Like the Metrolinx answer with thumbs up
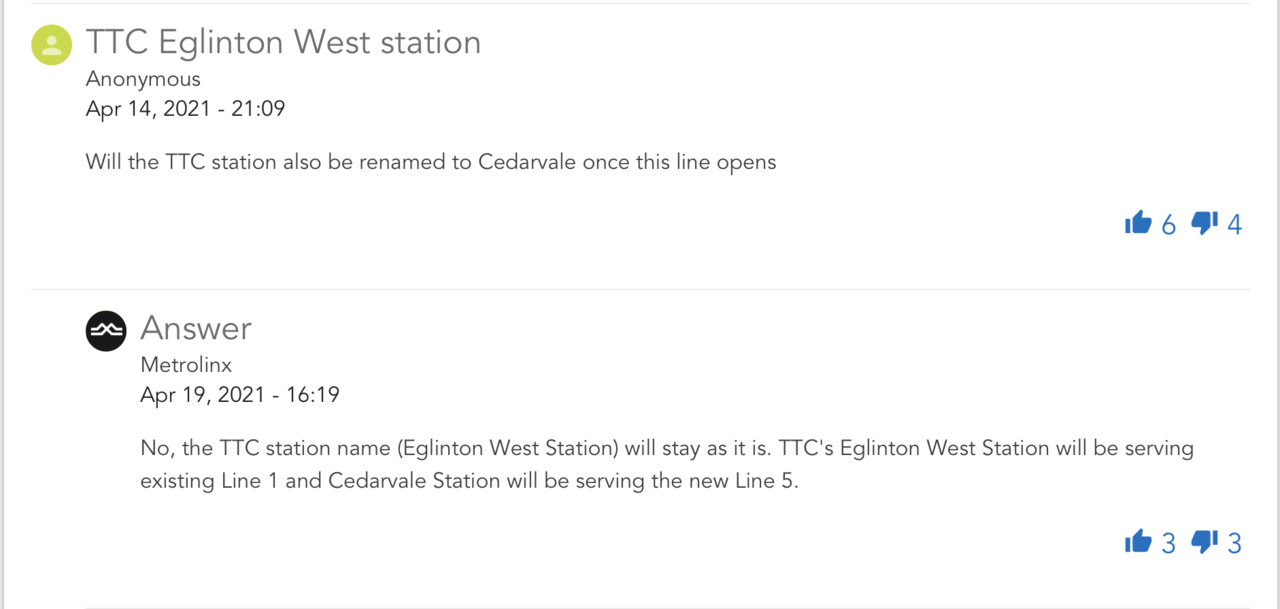1280x609 pixels. coord(1138,542)
